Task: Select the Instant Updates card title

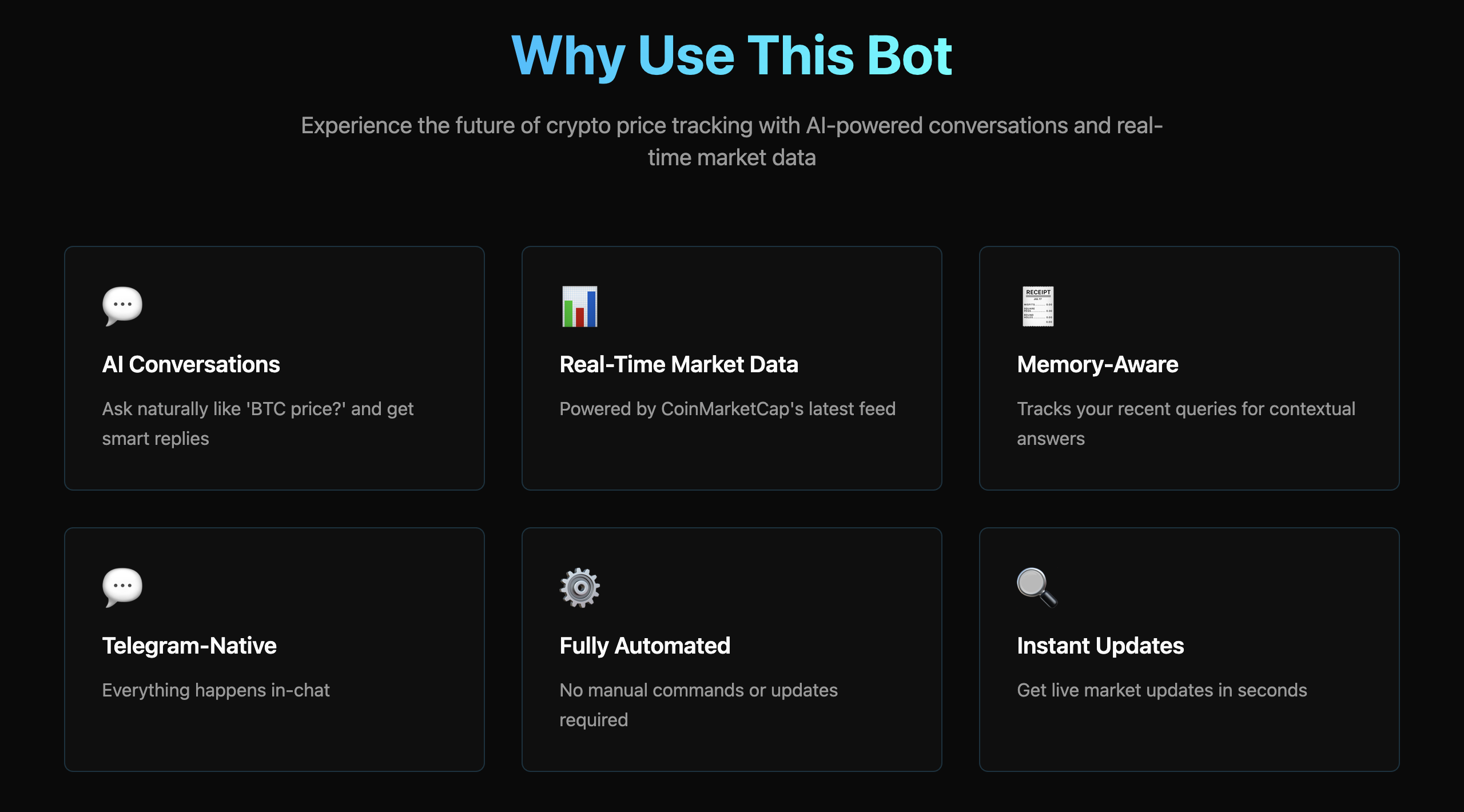Action: 1100,646
